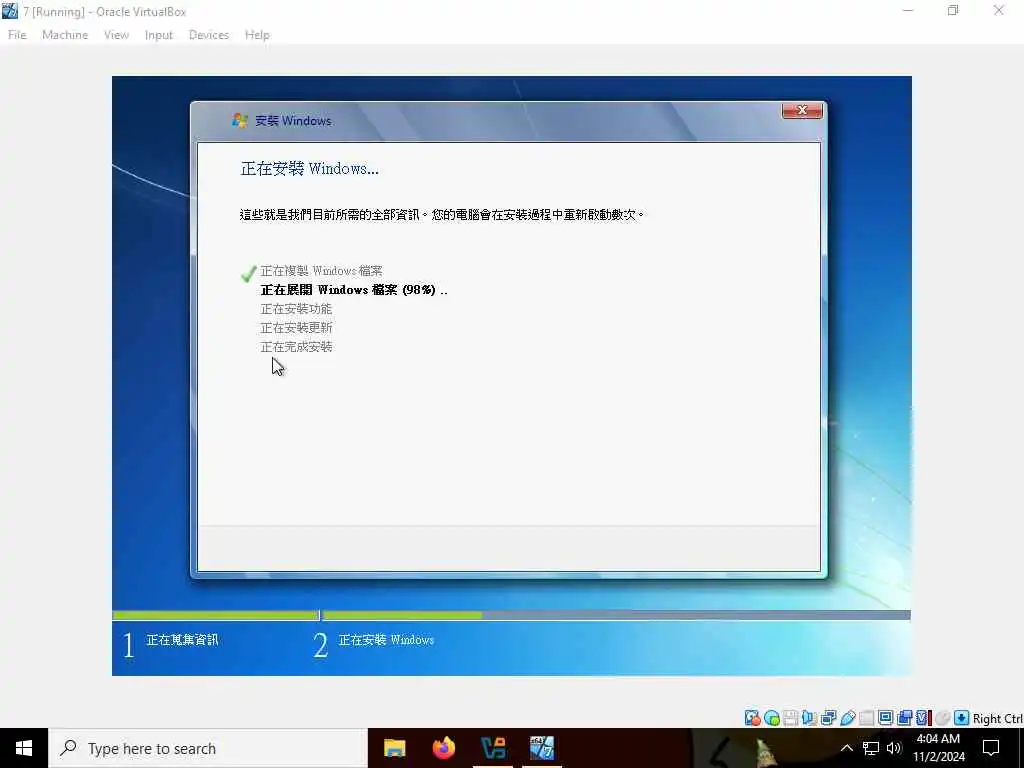1024x768 pixels.
Task: Close the 安裝 Windows setup dialog
Action: click(x=802, y=110)
